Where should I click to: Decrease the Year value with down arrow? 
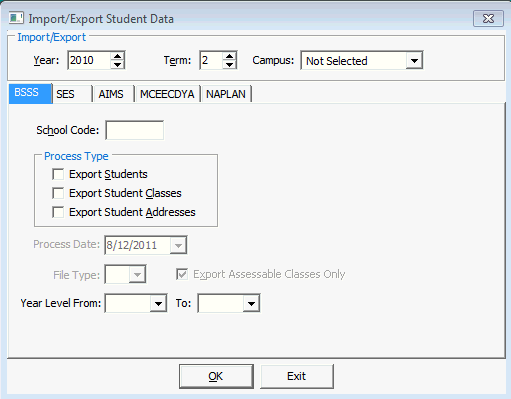(x=118, y=64)
